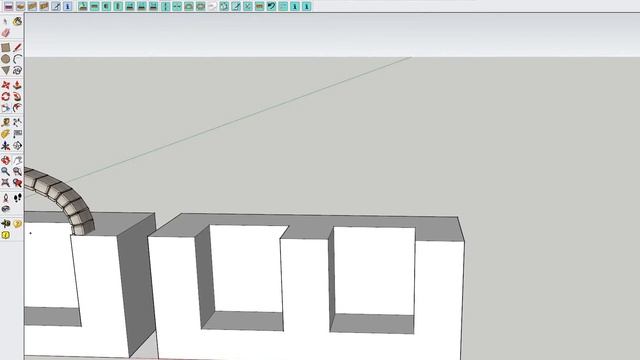The height and width of the screenshot is (360, 640).
Task: Pick the Dimension tool
Action: point(17,122)
